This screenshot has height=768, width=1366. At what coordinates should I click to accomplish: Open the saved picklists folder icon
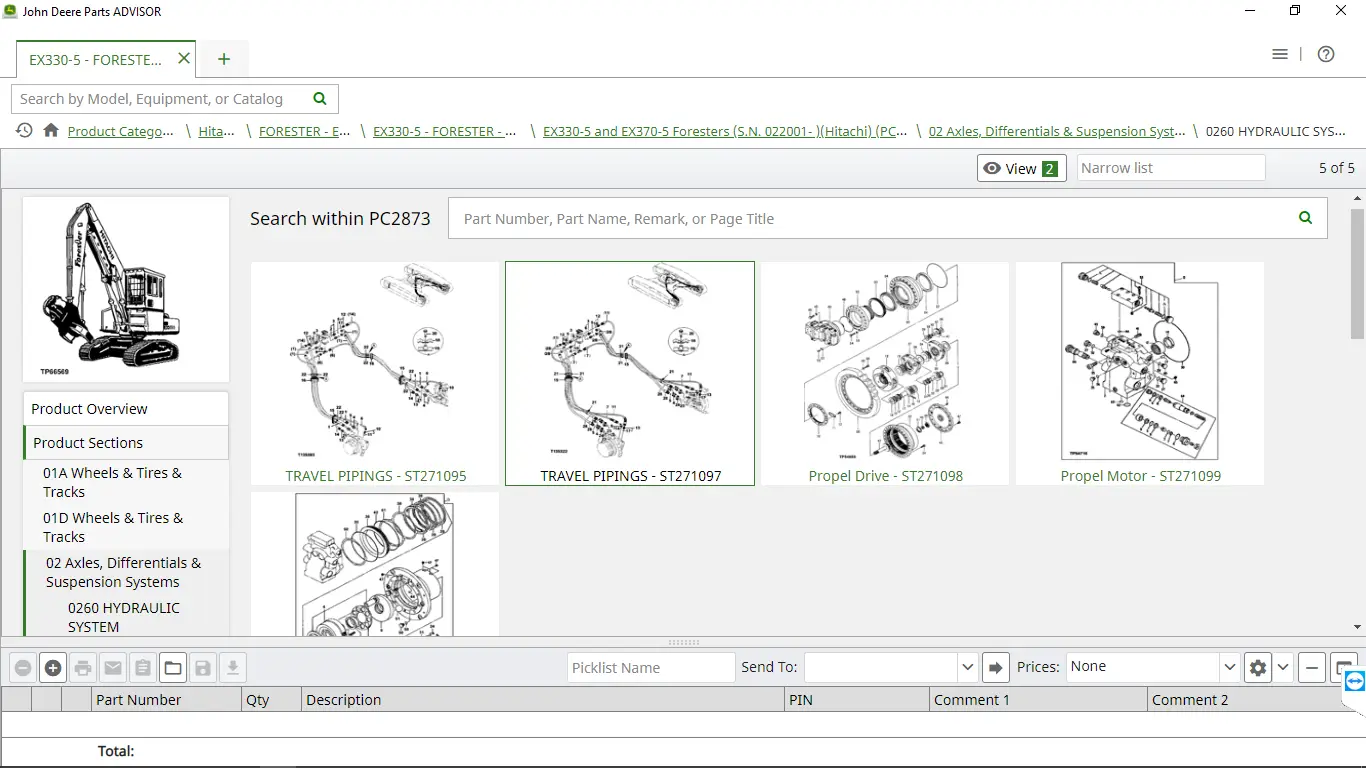tap(173, 667)
